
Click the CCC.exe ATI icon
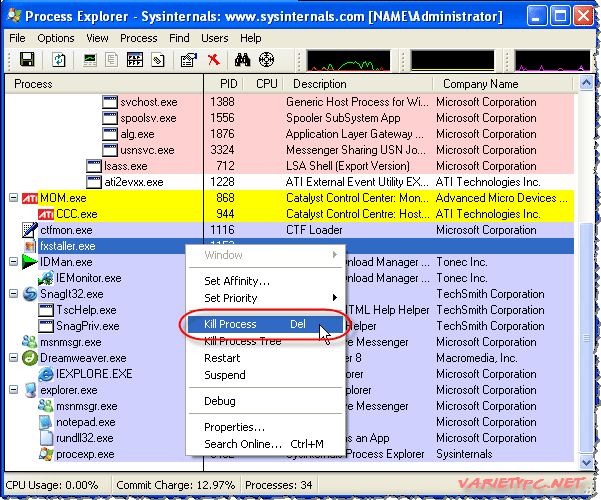(x=46, y=214)
